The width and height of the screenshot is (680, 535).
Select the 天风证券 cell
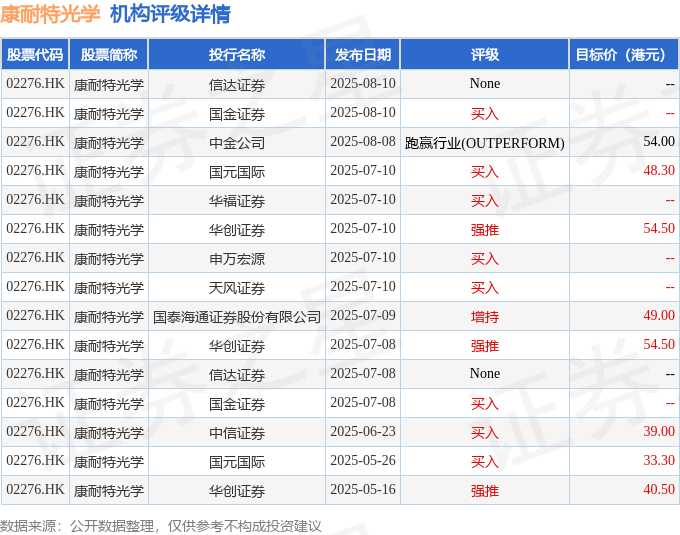[x=237, y=288]
